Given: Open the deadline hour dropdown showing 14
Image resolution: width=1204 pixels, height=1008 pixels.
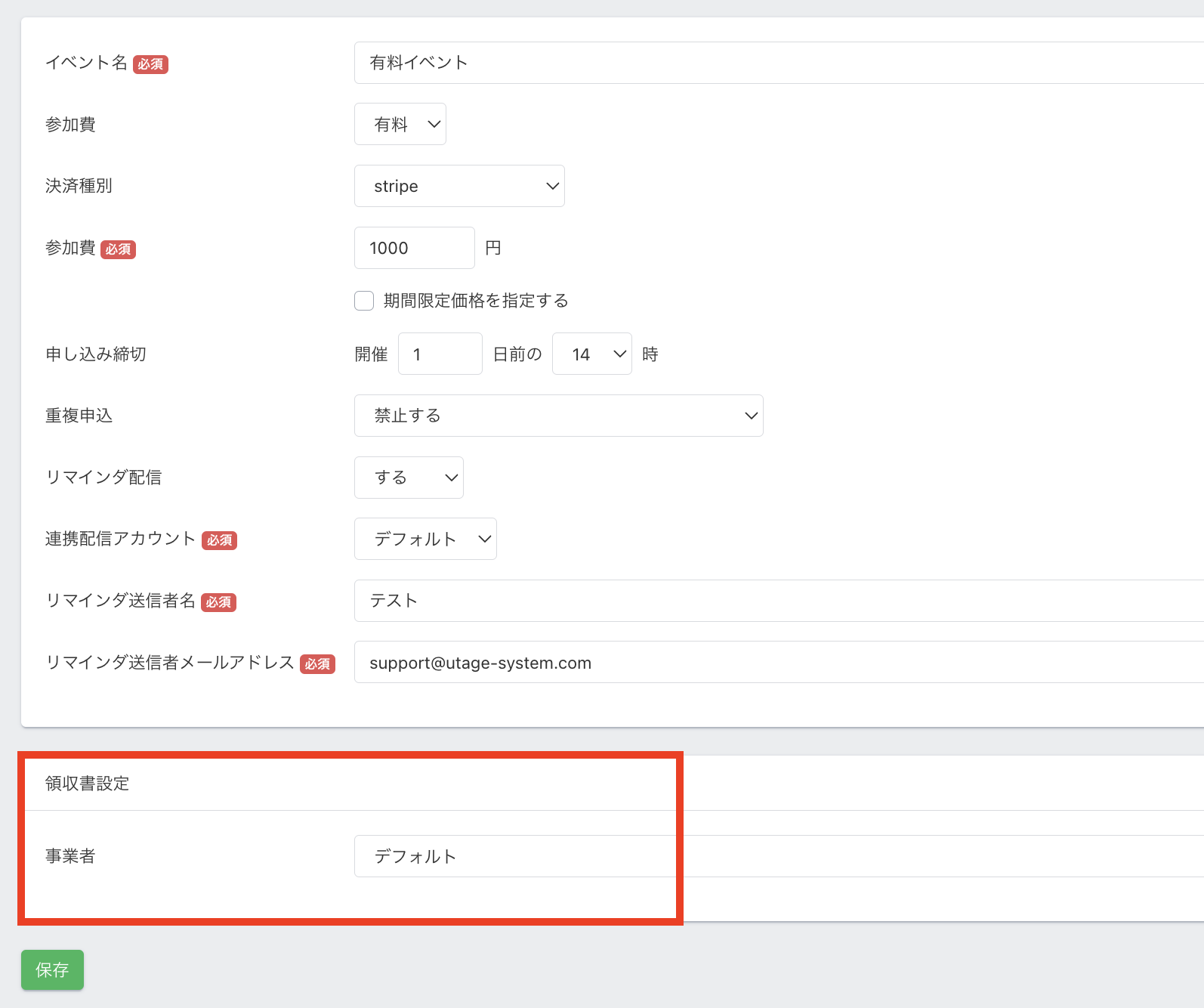Looking at the screenshot, I should click(591, 354).
